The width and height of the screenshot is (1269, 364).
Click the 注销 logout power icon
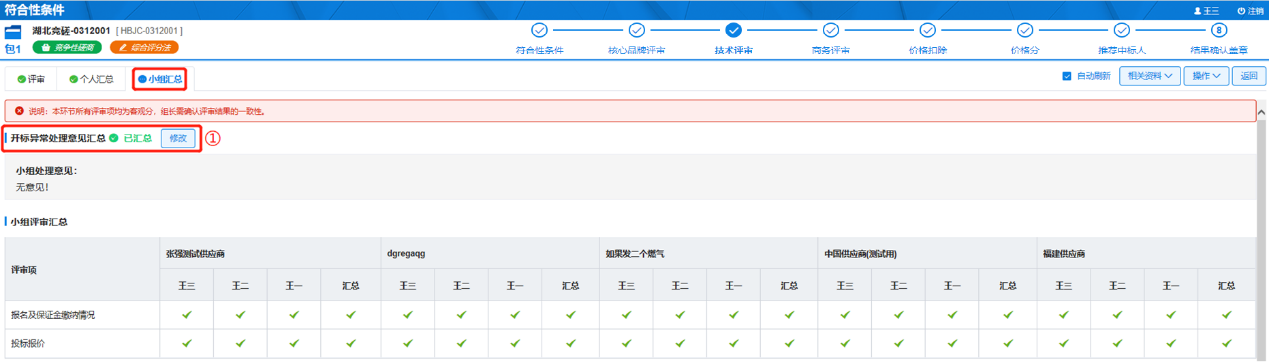pyautogui.click(x=1241, y=10)
